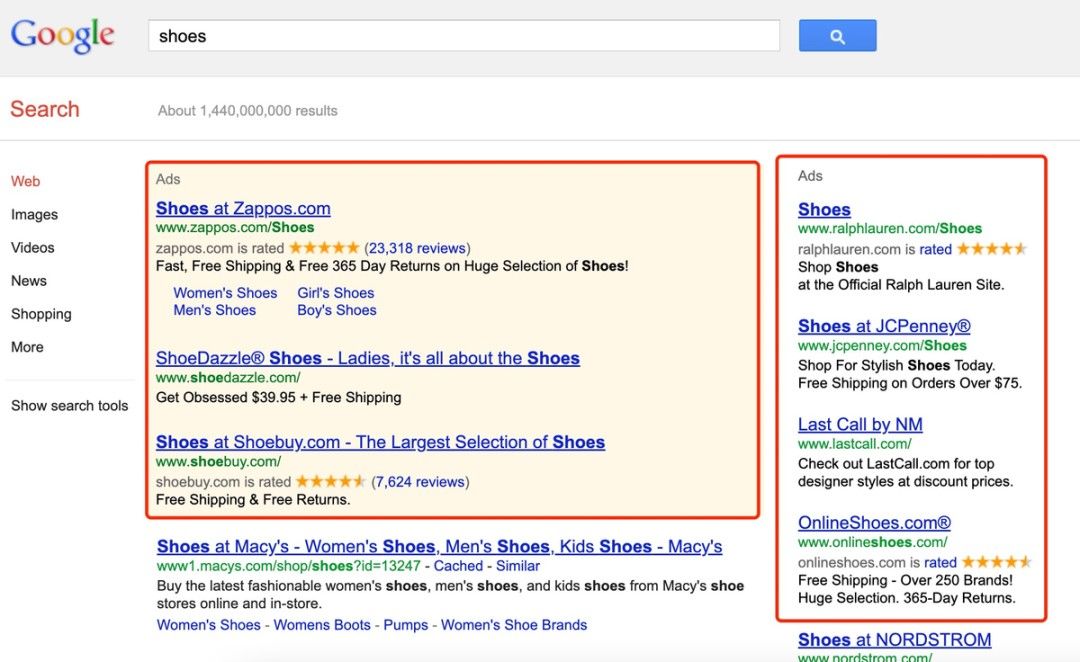Select Images in the left sidebar
The width and height of the screenshot is (1080, 662).
(34, 215)
